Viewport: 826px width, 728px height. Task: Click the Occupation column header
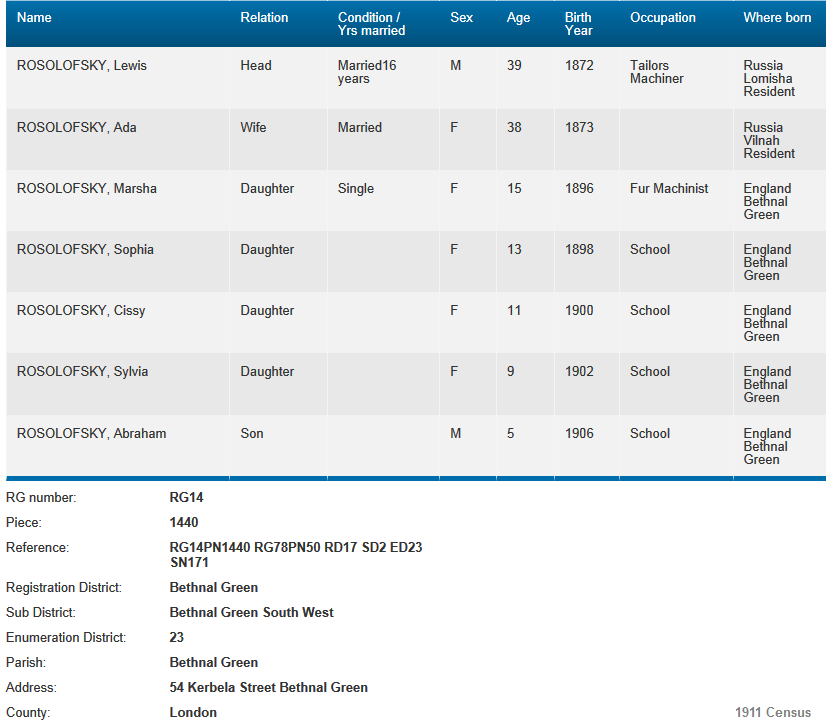coord(662,18)
